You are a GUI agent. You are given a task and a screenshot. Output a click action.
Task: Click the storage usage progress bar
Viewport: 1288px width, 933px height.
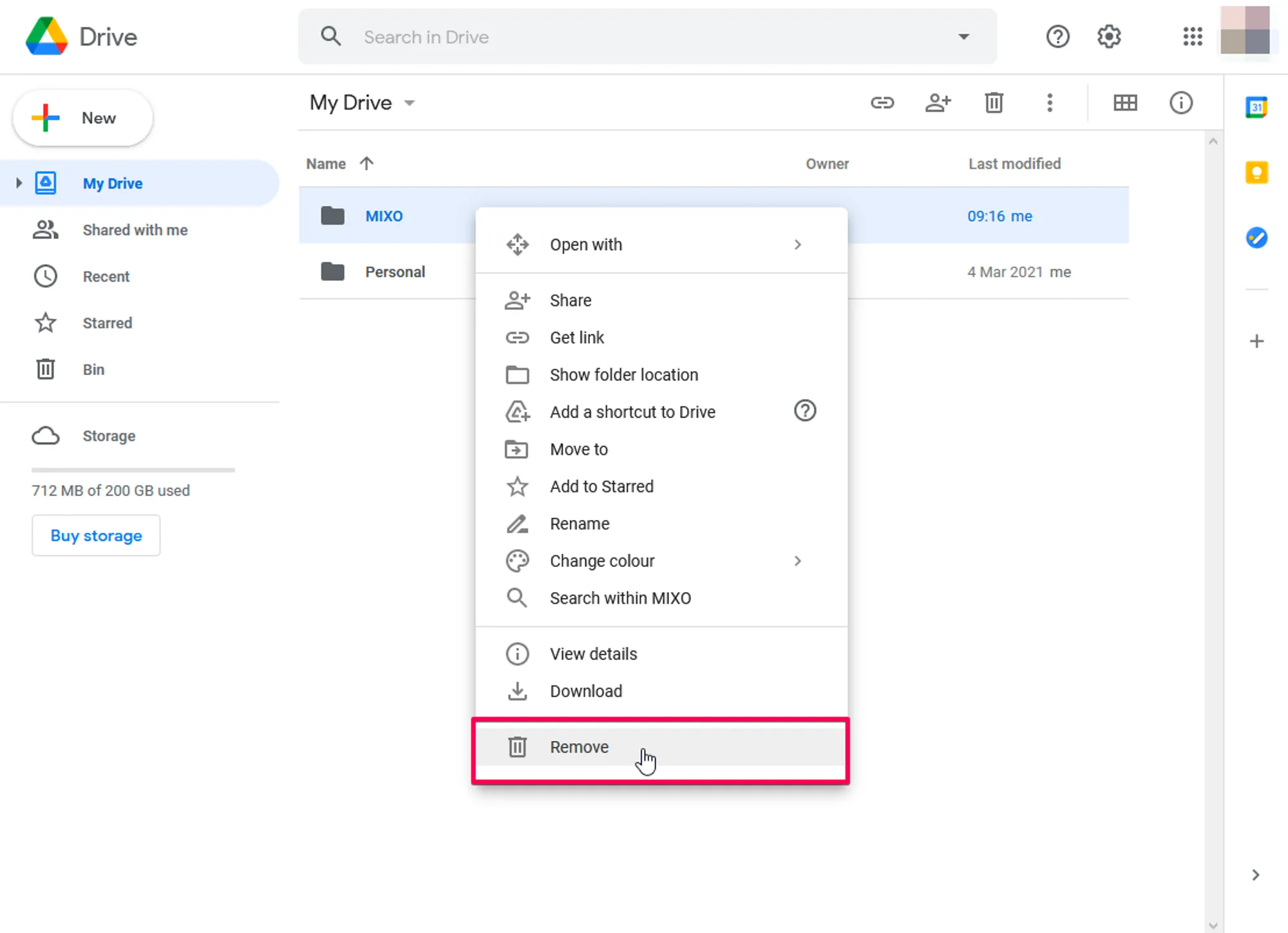(133, 470)
